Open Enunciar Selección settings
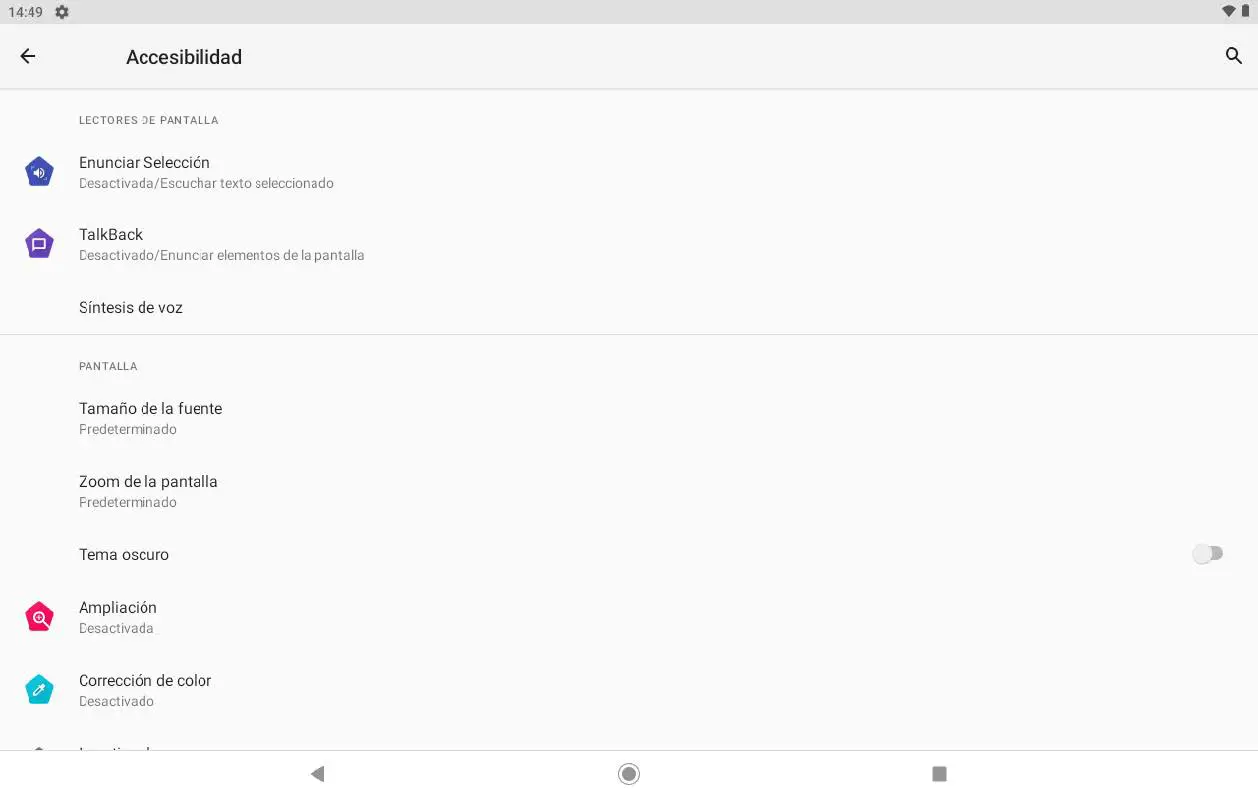Screen dimensions: 1258x798 629,172
